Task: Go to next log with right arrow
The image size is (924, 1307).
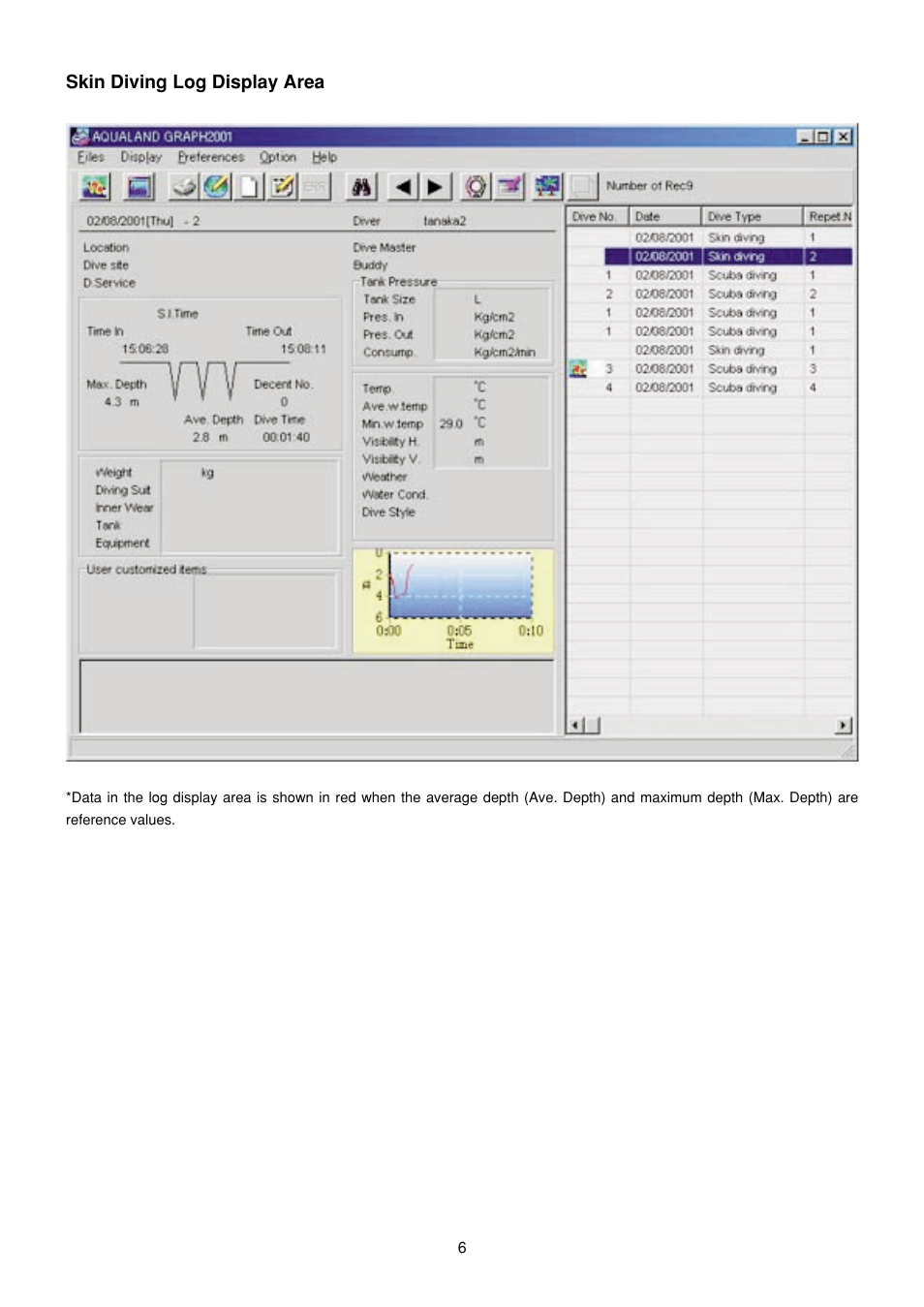Action: [436, 186]
